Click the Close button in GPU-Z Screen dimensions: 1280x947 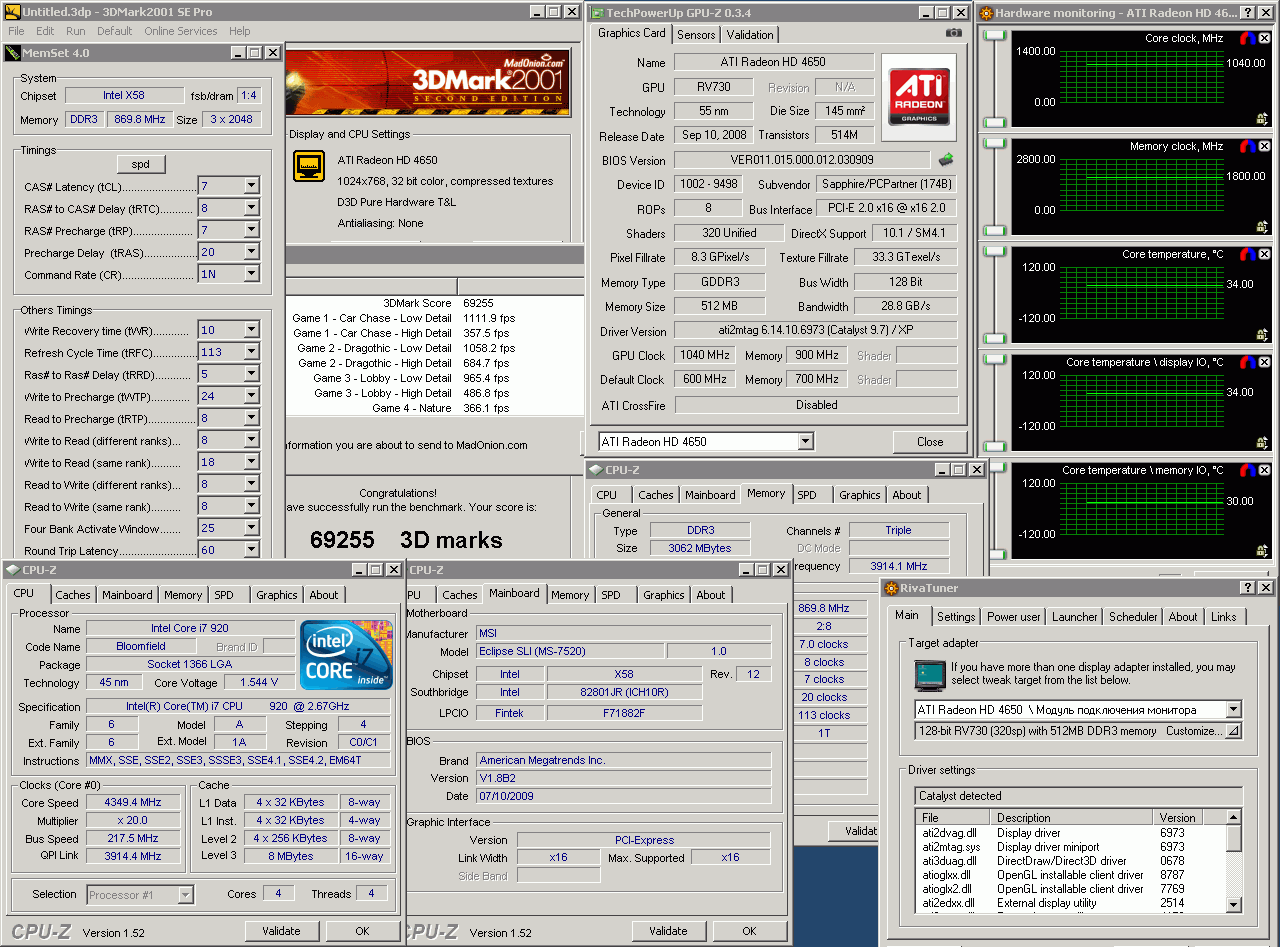pyautogui.click(x=930, y=441)
